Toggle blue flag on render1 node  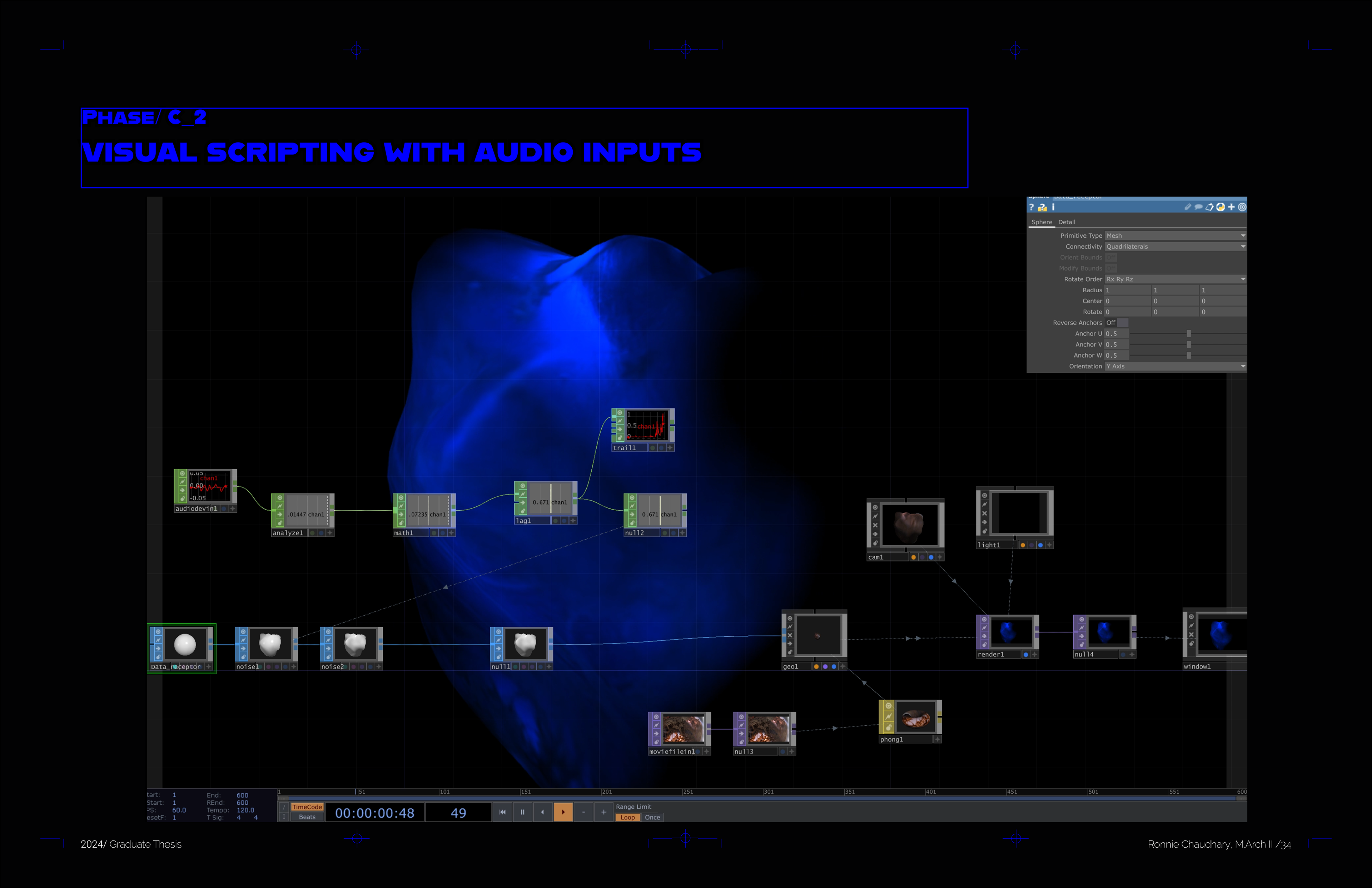click(x=1026, y=654)
